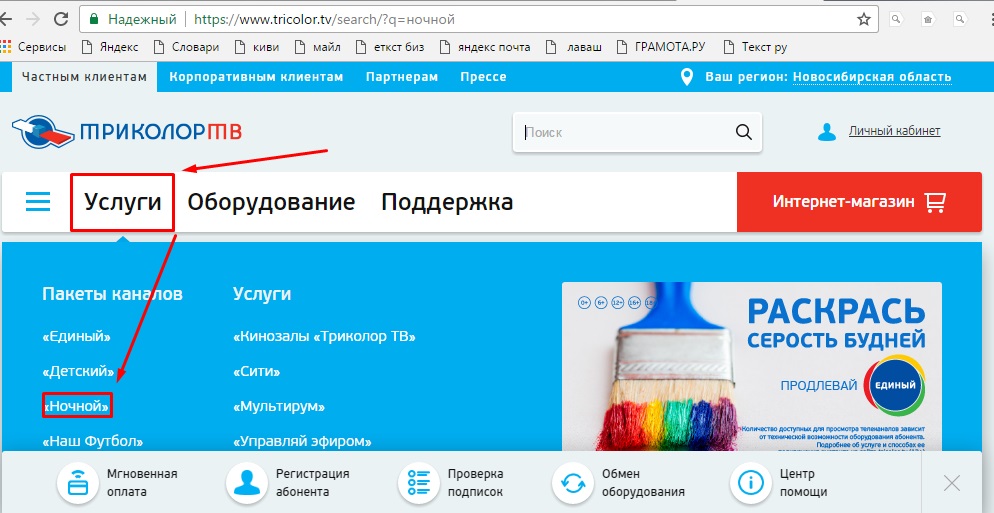
Task: Open Проверка подписок quick action
Action: pos(418,483)
